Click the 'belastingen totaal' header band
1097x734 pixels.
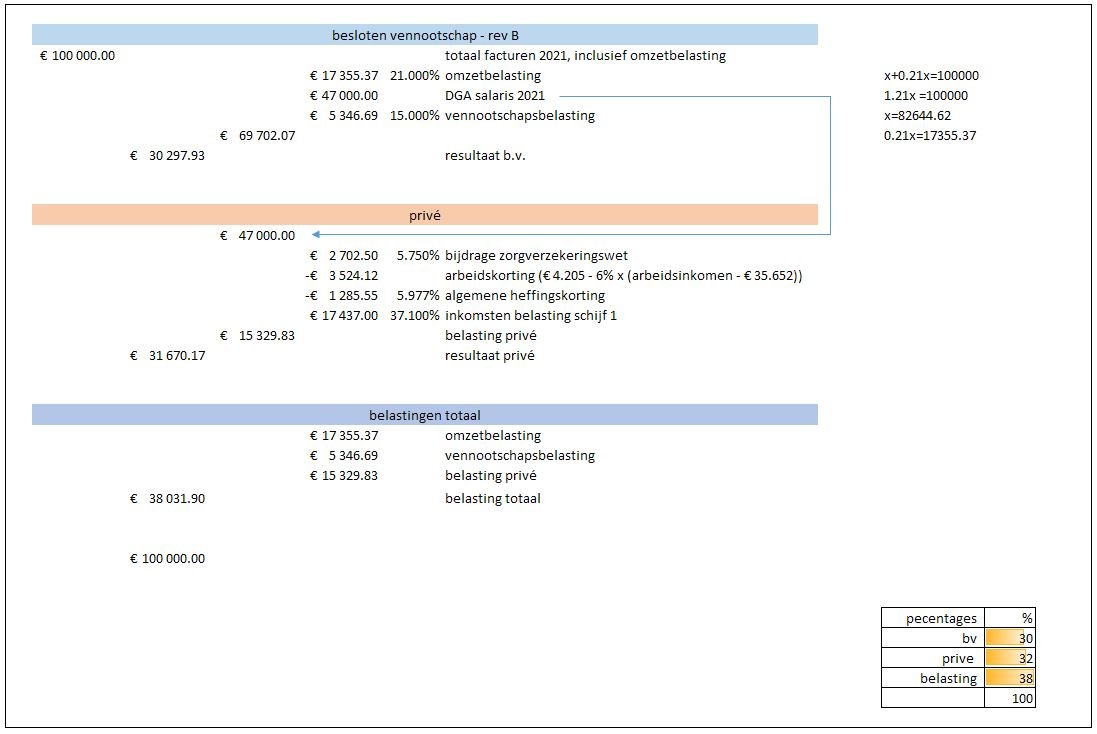coord(425,415)
